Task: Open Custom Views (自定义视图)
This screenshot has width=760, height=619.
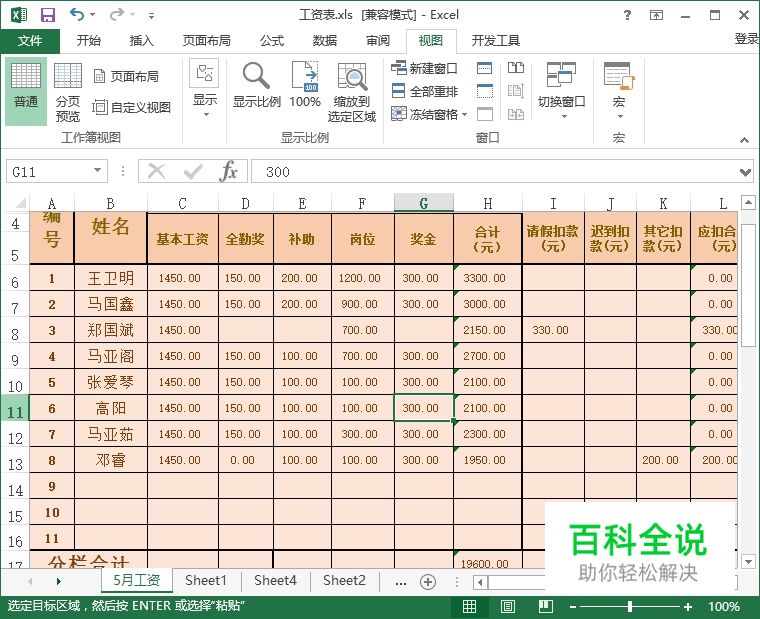Action: pos(132,107)
